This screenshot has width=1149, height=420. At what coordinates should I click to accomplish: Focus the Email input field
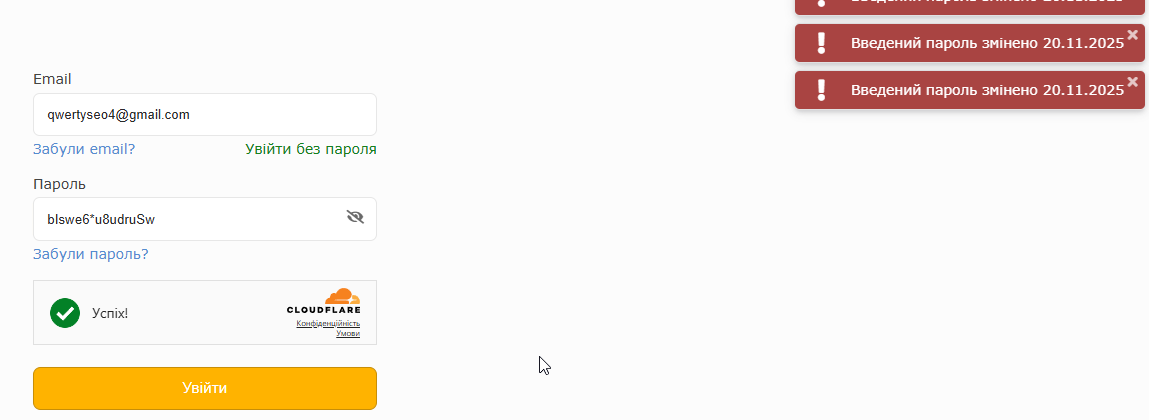coord(205,115)
